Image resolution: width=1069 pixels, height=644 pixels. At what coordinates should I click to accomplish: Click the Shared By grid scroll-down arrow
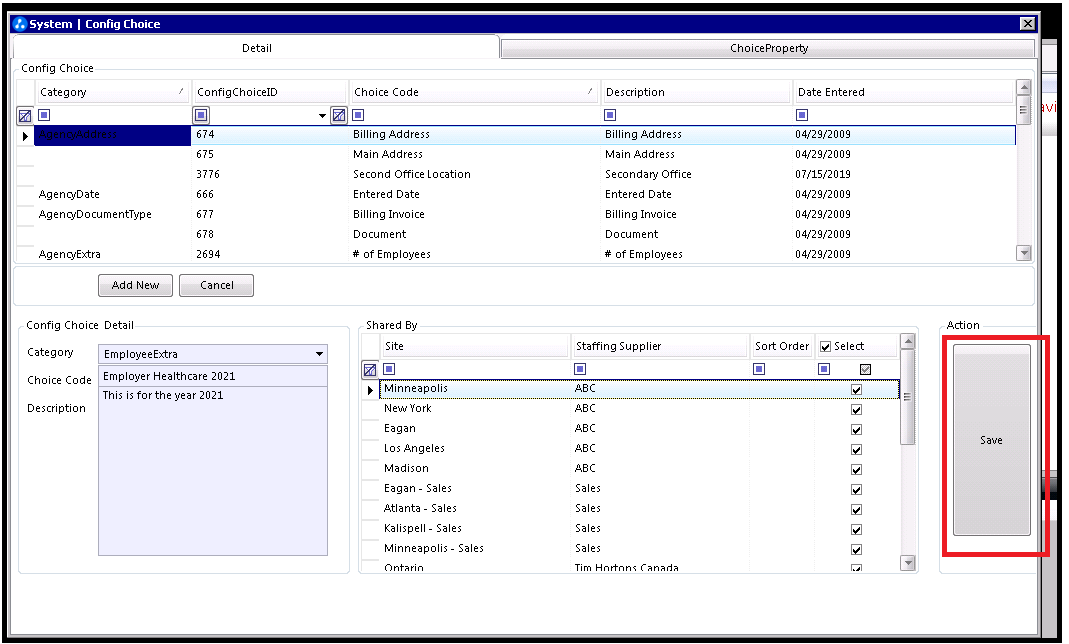(x=907, y=563)
